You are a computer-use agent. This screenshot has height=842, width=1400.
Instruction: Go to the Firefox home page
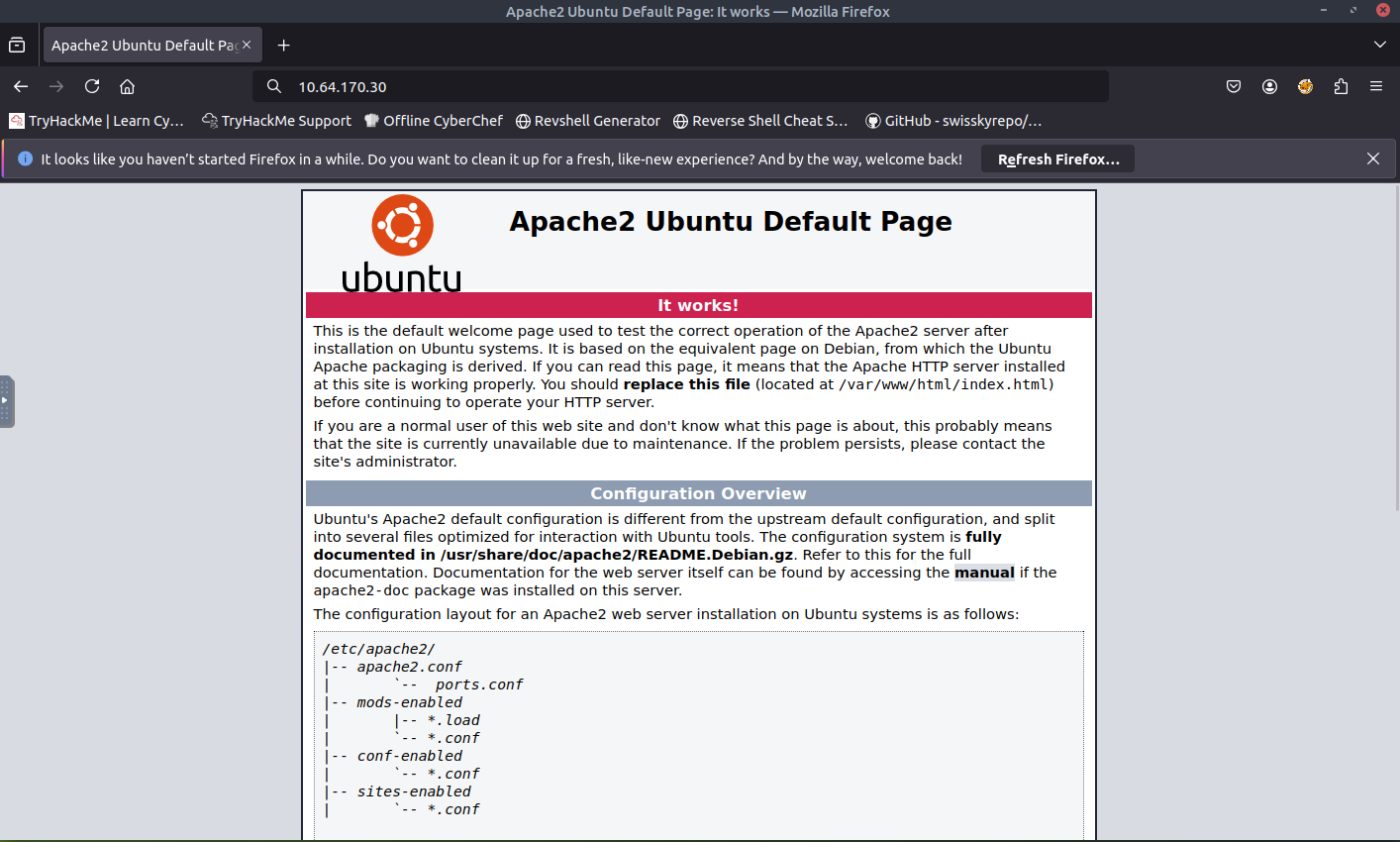coord(128,86)
